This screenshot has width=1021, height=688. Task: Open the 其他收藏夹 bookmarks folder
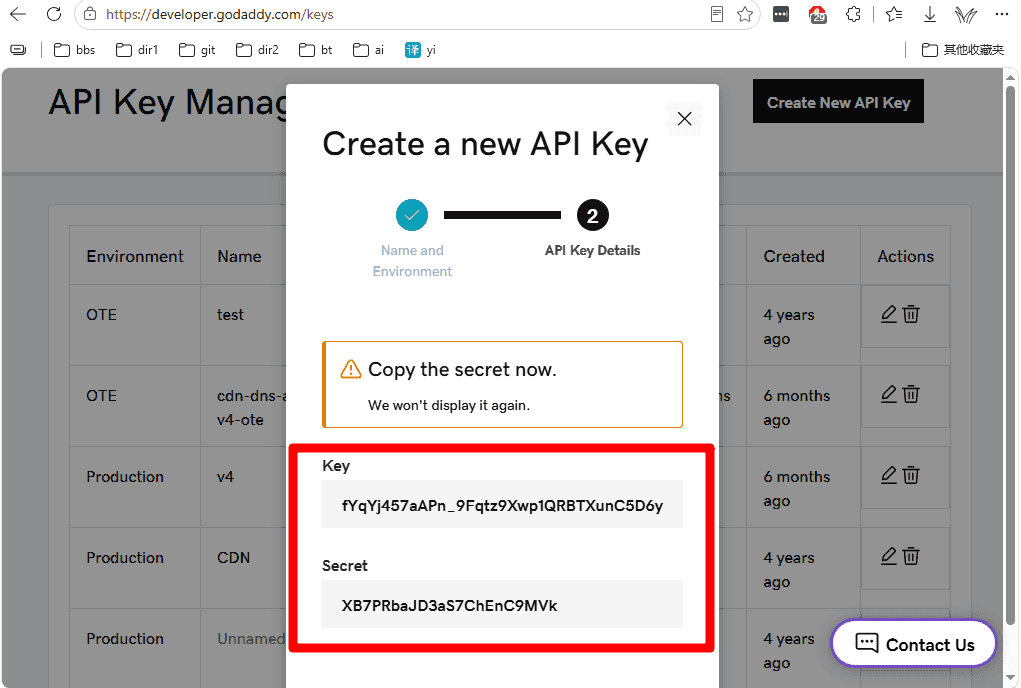[x=963, y=49]
